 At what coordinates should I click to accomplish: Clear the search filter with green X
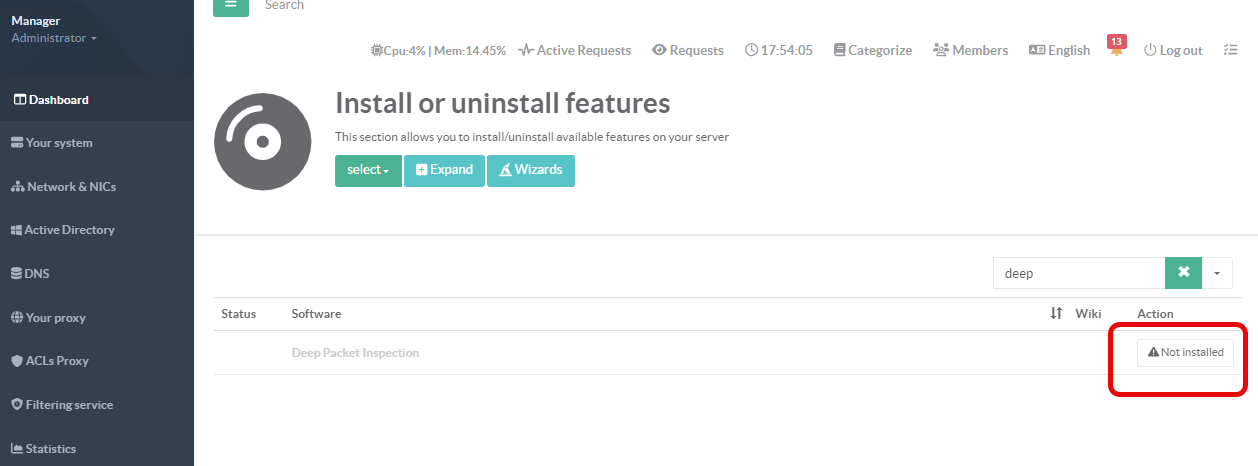(x=1183, y=273)
